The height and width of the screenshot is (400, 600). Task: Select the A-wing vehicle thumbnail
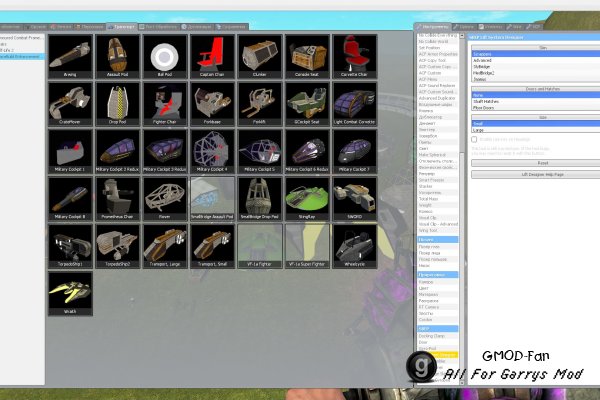pos(70,57)
